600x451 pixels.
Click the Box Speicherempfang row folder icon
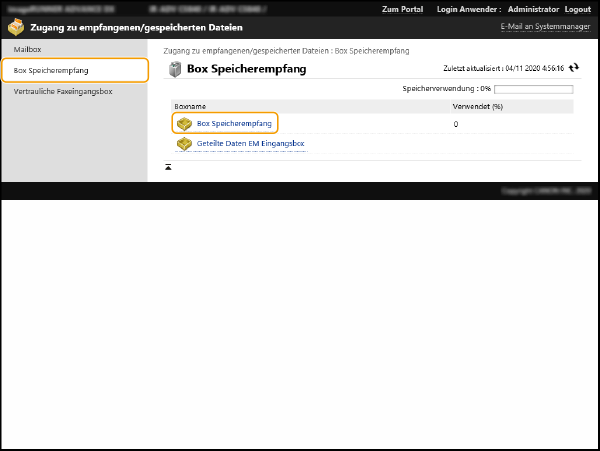point(183,124)
